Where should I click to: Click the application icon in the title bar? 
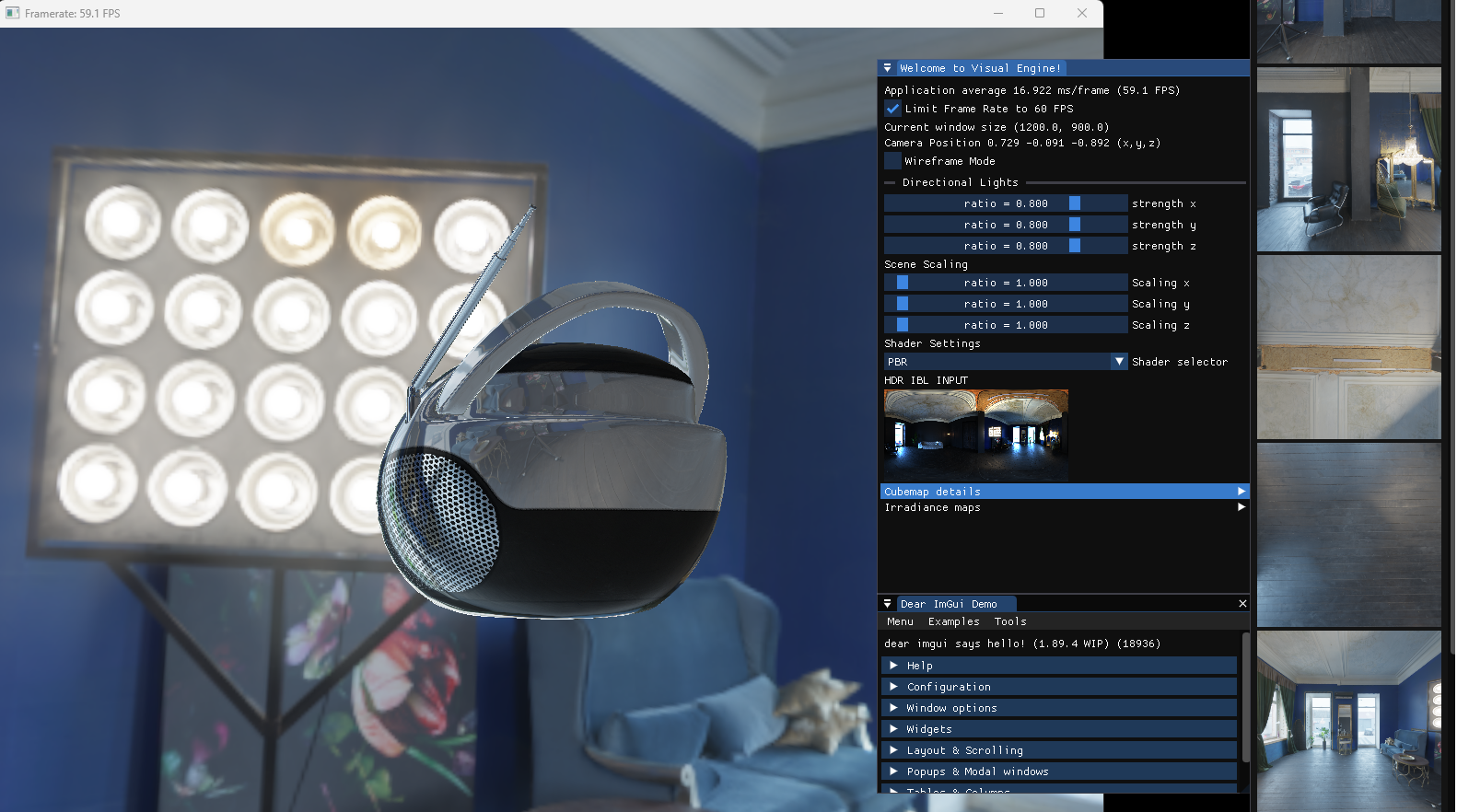click(13, 13)
